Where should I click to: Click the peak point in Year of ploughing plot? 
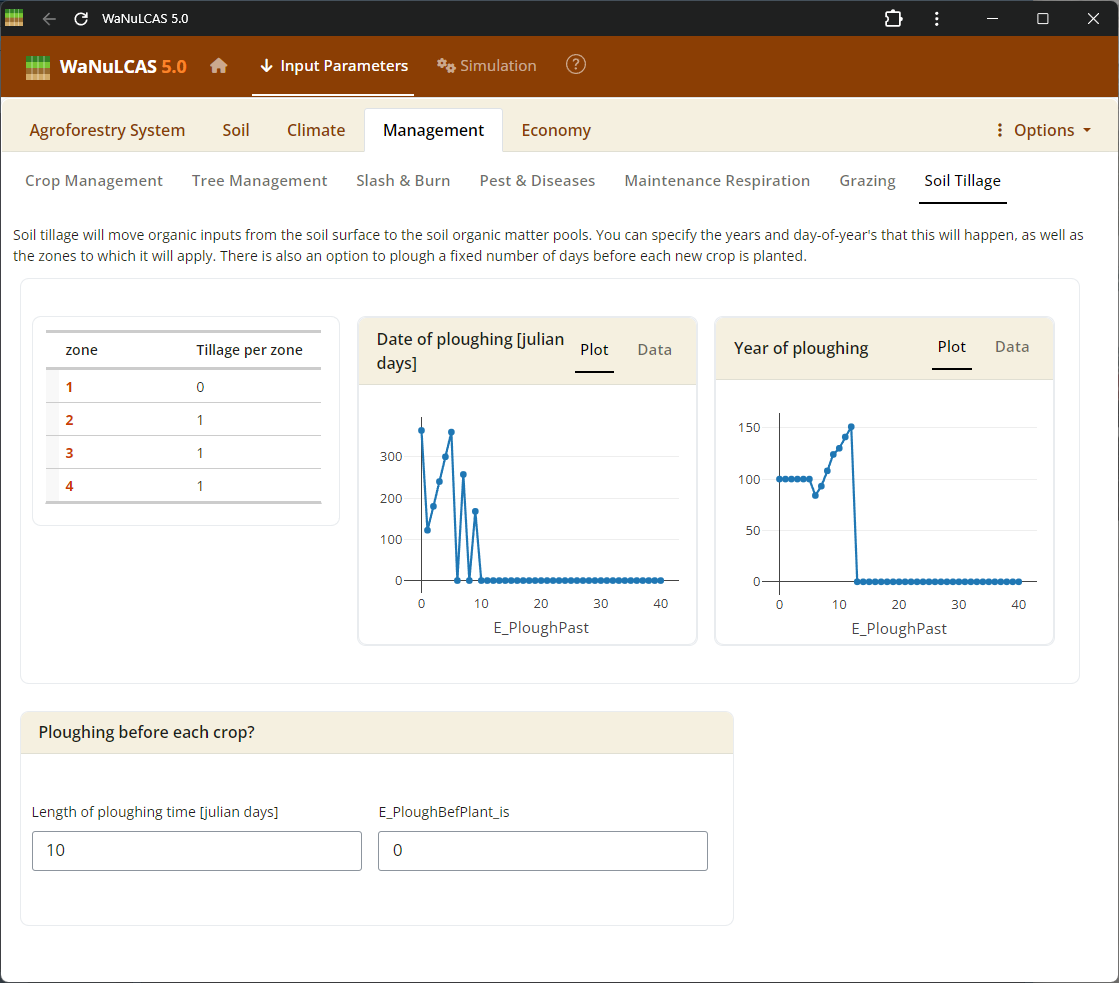coord(851,427)
